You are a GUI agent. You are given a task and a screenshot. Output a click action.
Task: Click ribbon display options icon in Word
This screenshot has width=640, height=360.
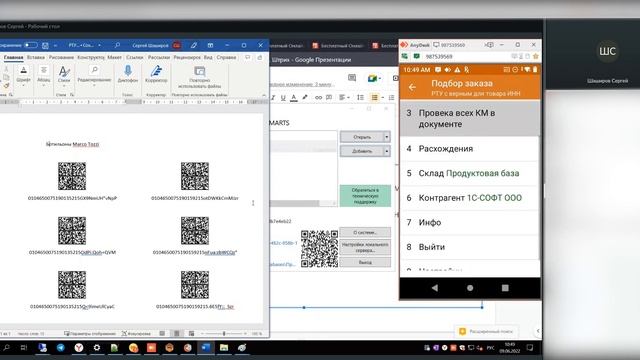tap(210, 45)
